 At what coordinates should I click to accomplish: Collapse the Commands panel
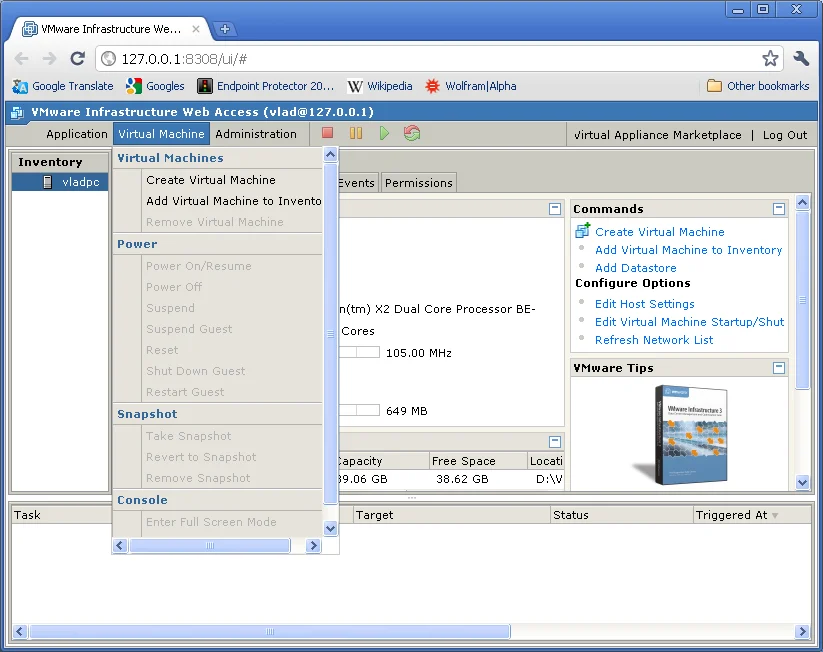pyautogui.click(x=779, y=209)
